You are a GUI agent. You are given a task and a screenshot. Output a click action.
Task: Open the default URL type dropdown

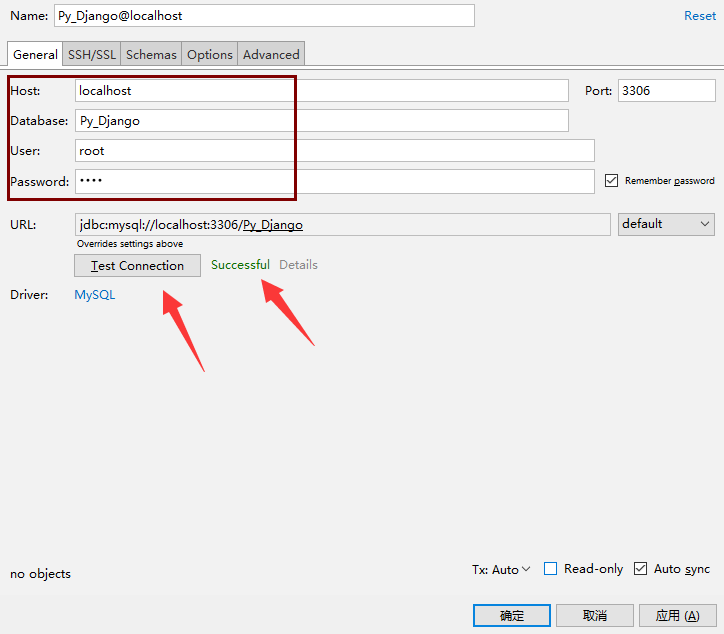(x=666, y=224)
